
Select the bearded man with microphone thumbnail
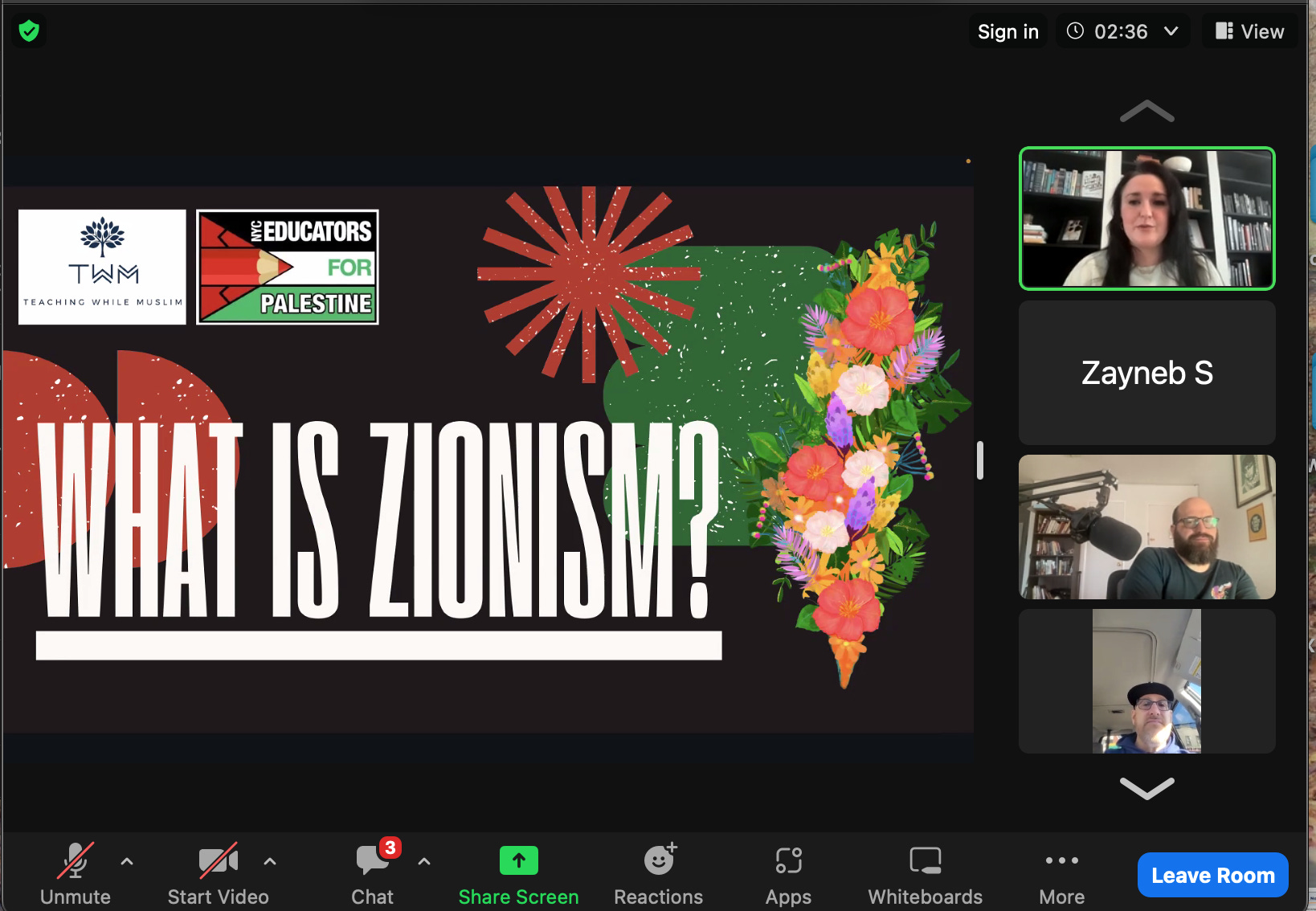click(x=1147, y=527)
